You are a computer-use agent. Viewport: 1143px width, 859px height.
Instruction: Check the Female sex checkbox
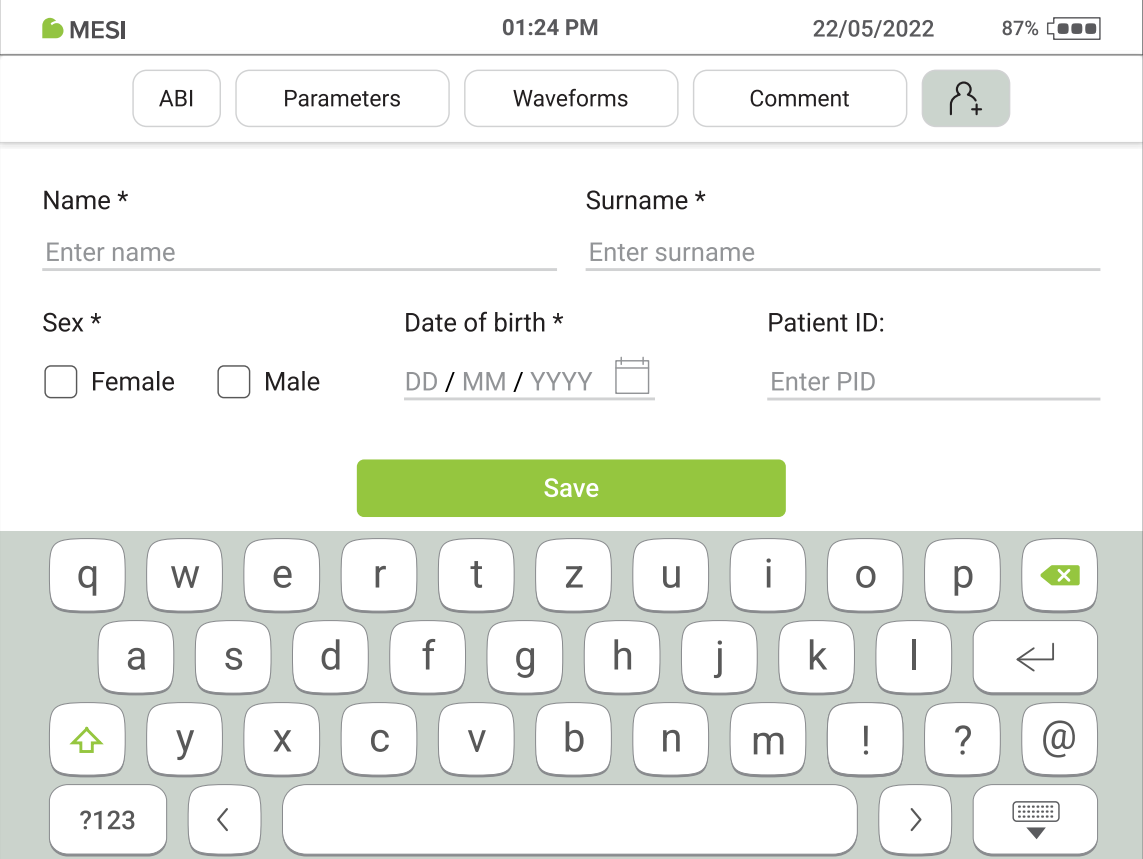pos(61,382)
